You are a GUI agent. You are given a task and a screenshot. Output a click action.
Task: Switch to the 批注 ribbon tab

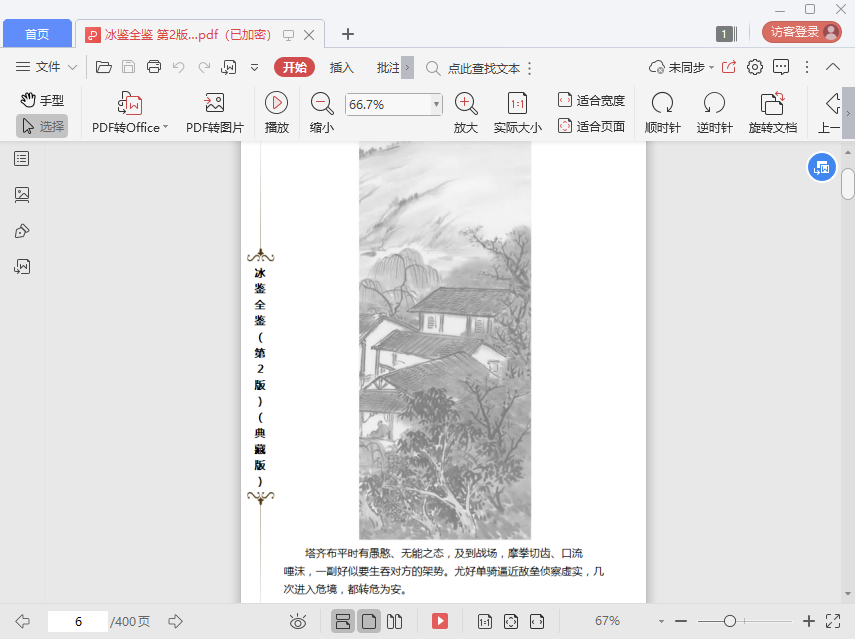(388, 68)
